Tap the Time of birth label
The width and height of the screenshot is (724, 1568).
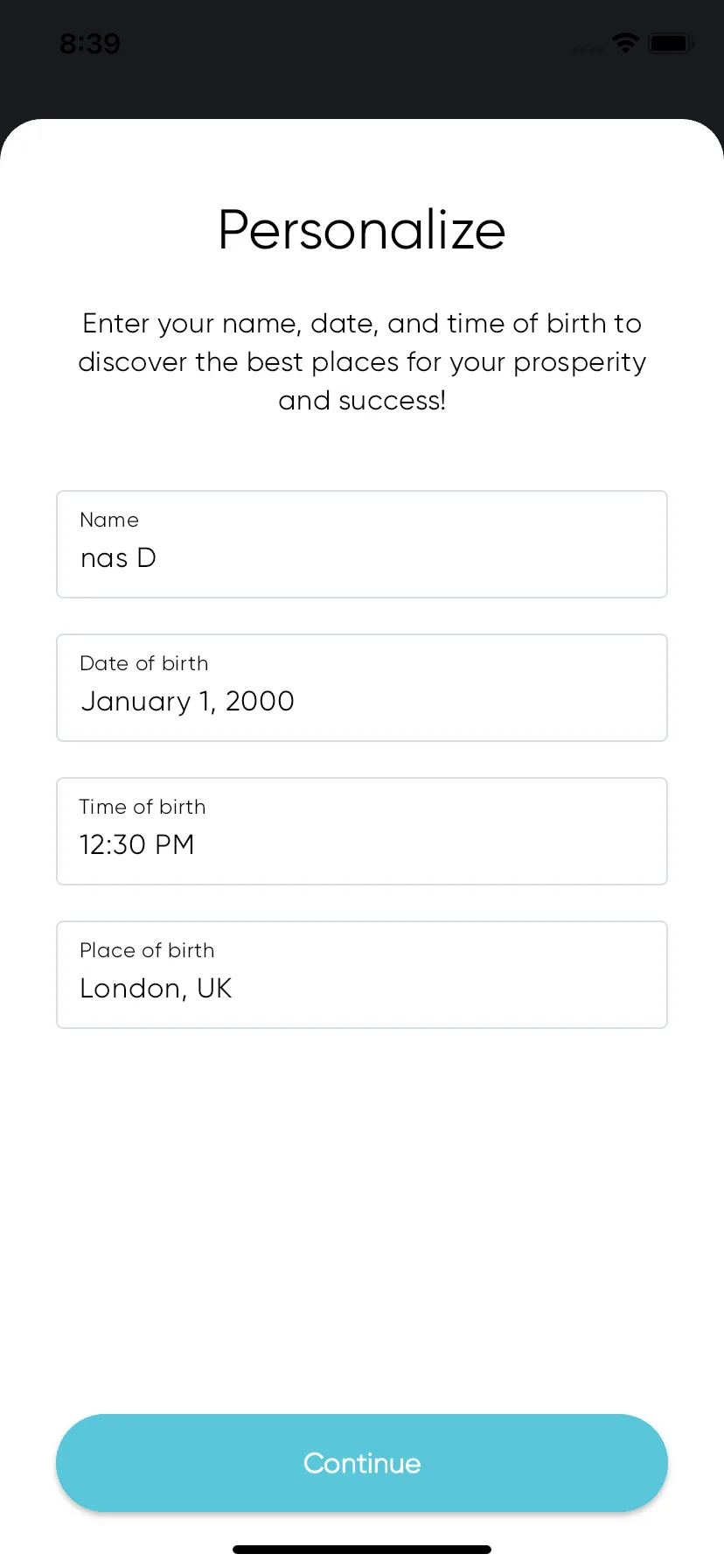143,807
